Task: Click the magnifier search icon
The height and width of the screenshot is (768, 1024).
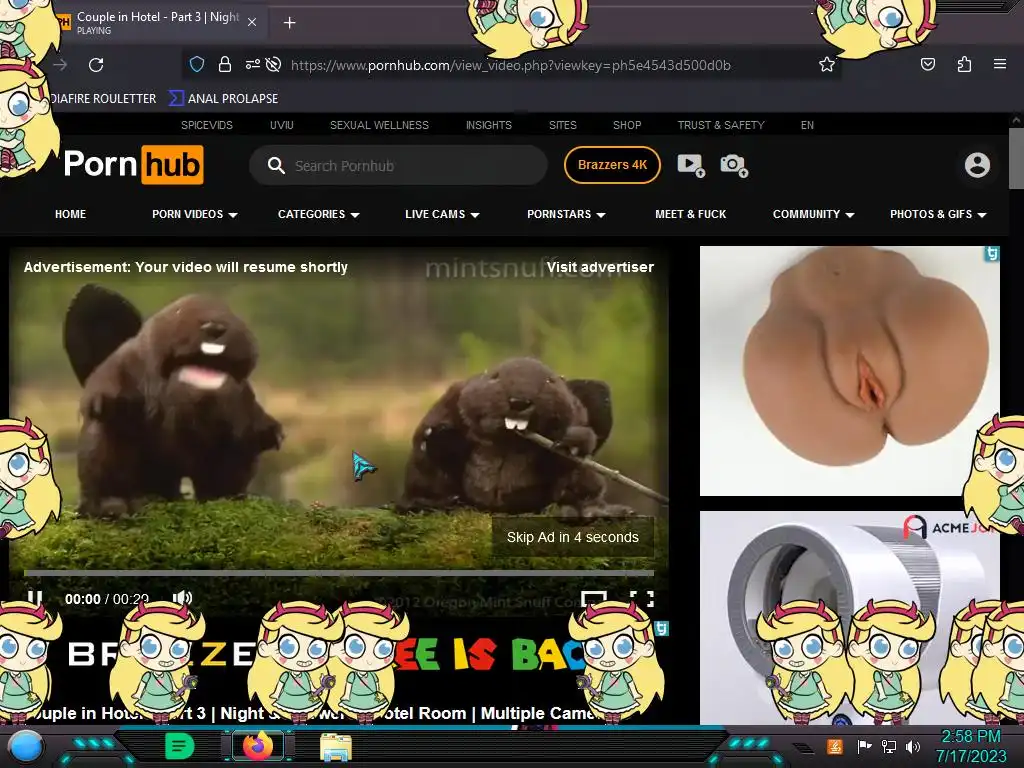Action: 276,165
